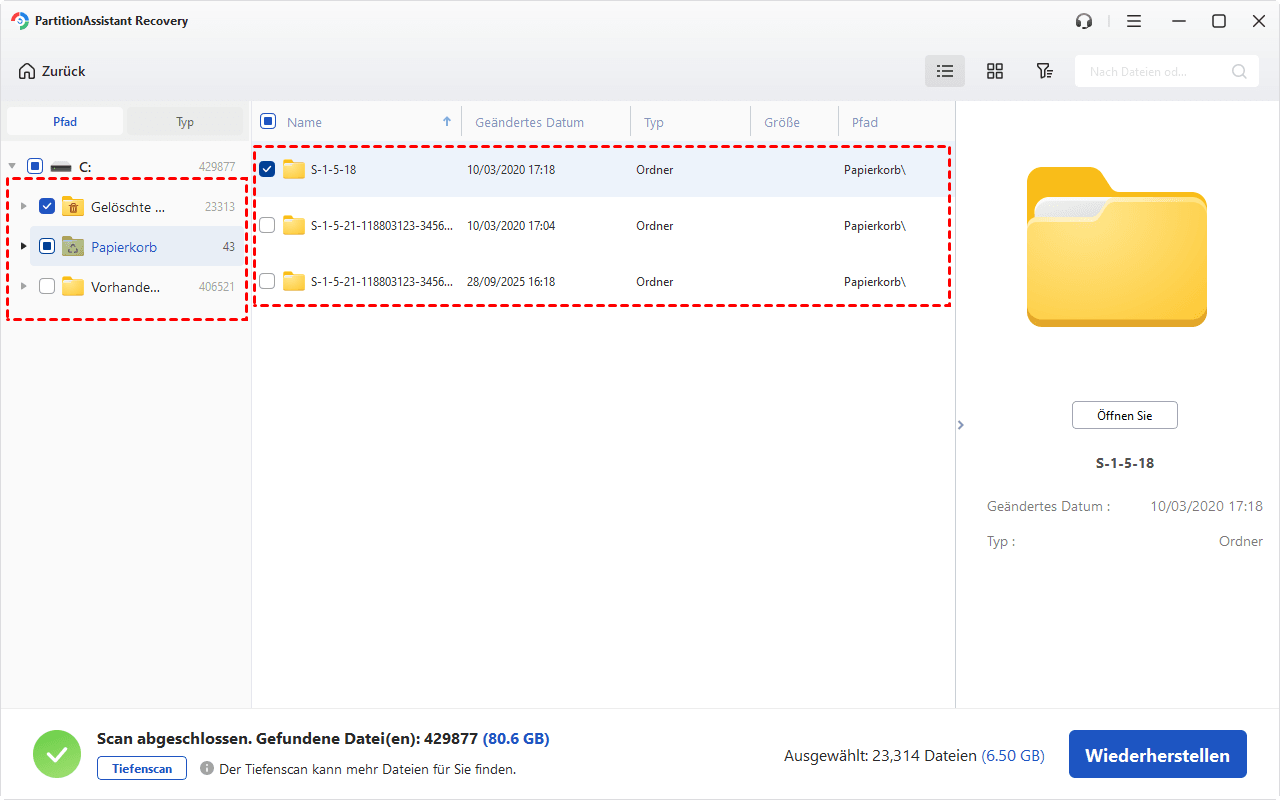Select the Pfad tab

65,121
